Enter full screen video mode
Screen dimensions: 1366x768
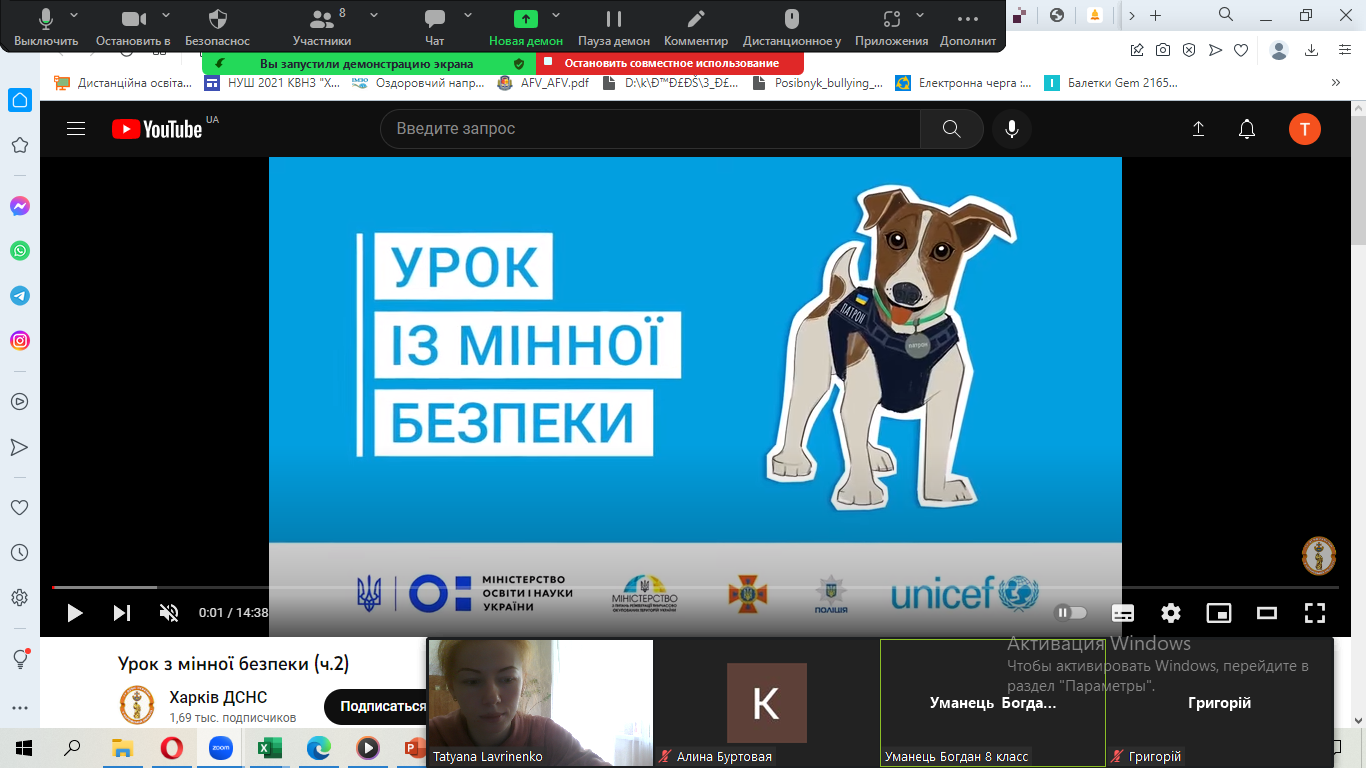(1315, 613)
